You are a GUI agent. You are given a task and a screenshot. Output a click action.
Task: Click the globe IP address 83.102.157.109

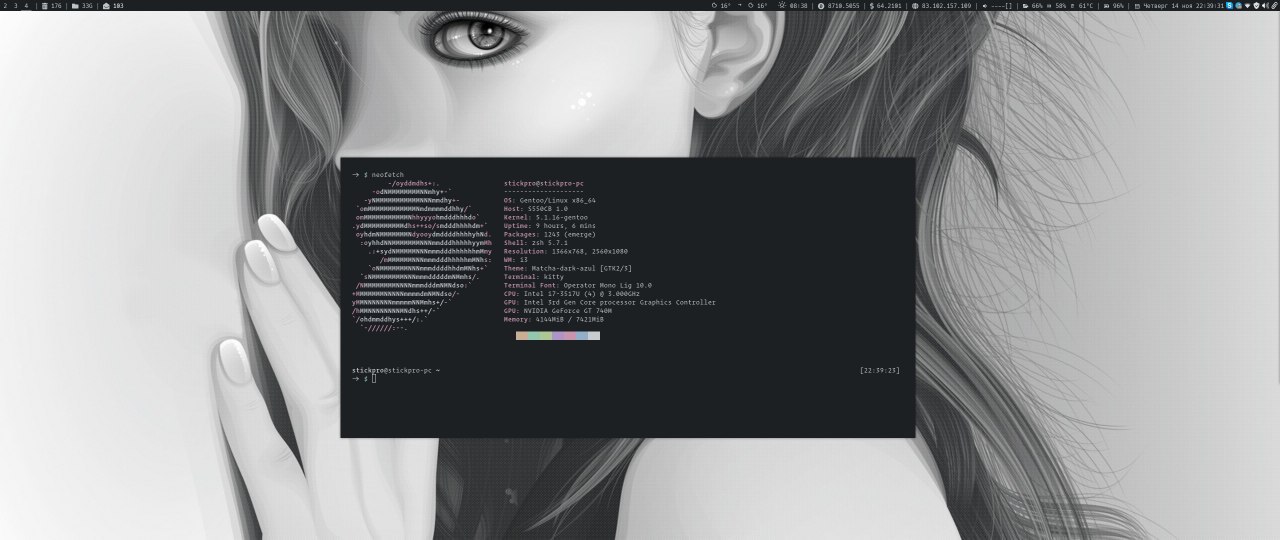coord(941,5)
